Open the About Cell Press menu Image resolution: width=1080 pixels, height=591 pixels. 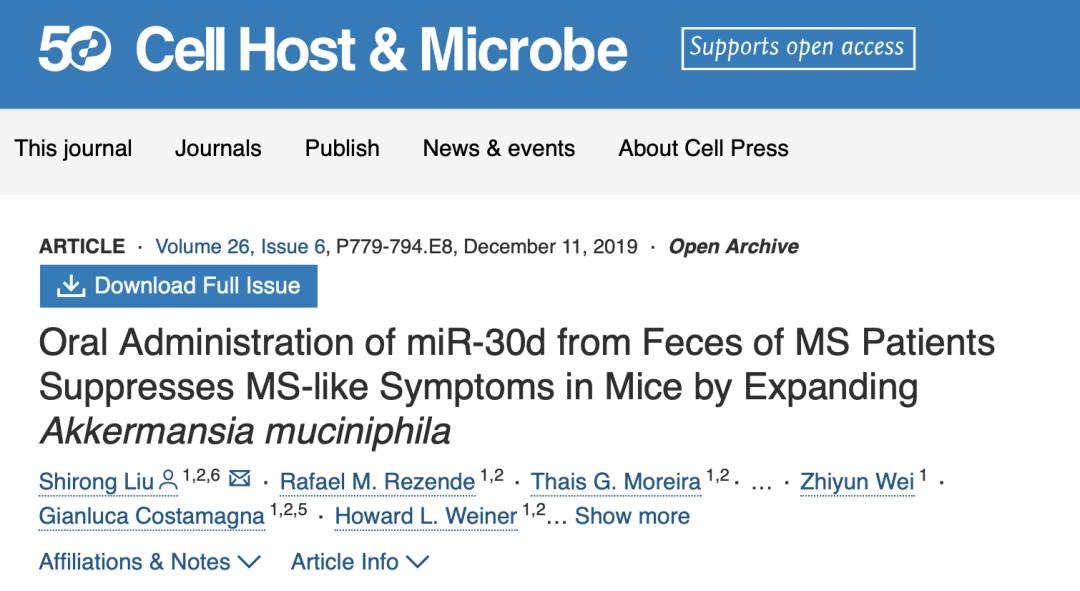(x=703, y=148)
